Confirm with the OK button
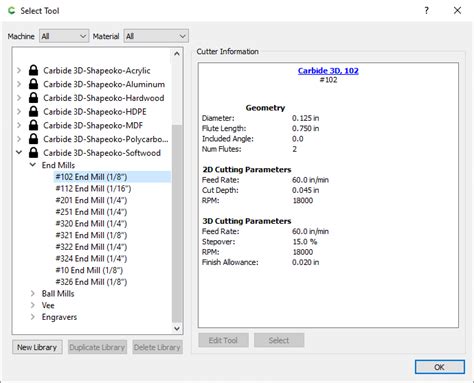This screenshot has height=383, width=474. coord(440,367)
